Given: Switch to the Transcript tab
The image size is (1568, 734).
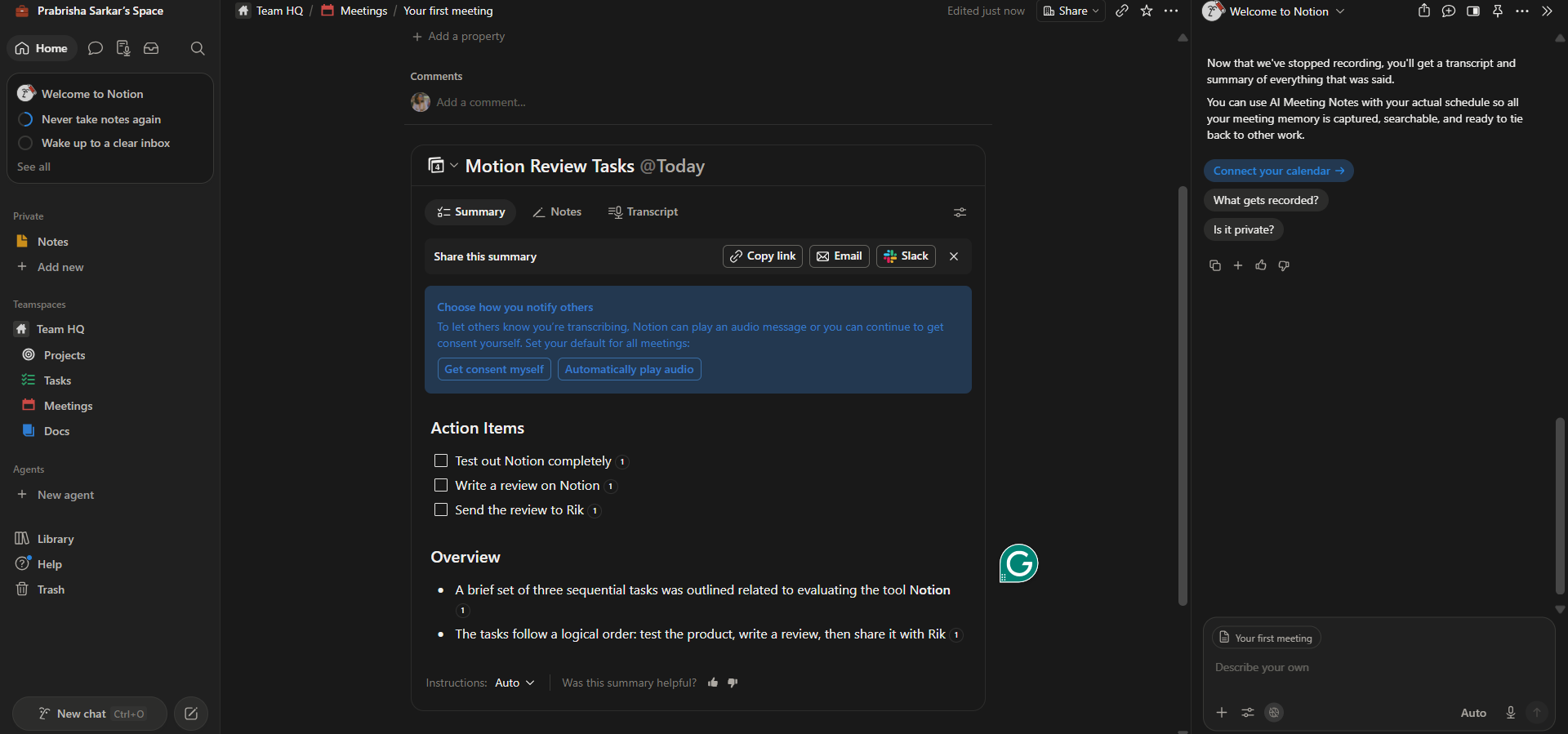Looking at the screenshot, I should [643, 211].
